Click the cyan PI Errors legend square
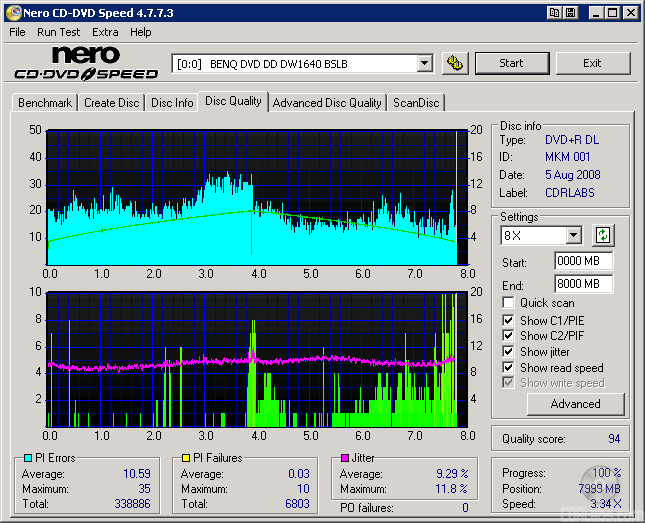The width and height of the screenshot is (645, 523). coord(27,458)
